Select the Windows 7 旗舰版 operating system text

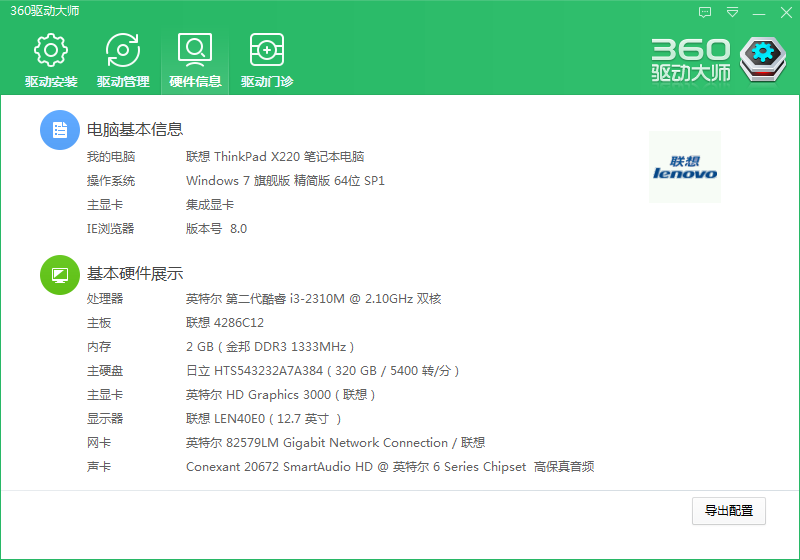click(285, 181)
